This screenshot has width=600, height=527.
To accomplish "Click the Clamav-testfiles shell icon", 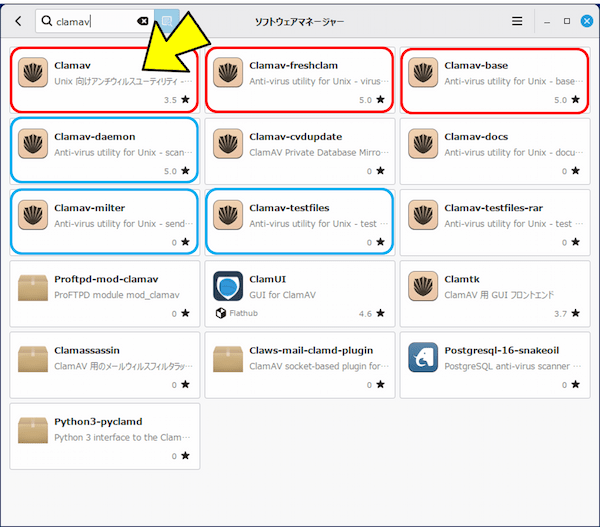I will click(228, 215).
